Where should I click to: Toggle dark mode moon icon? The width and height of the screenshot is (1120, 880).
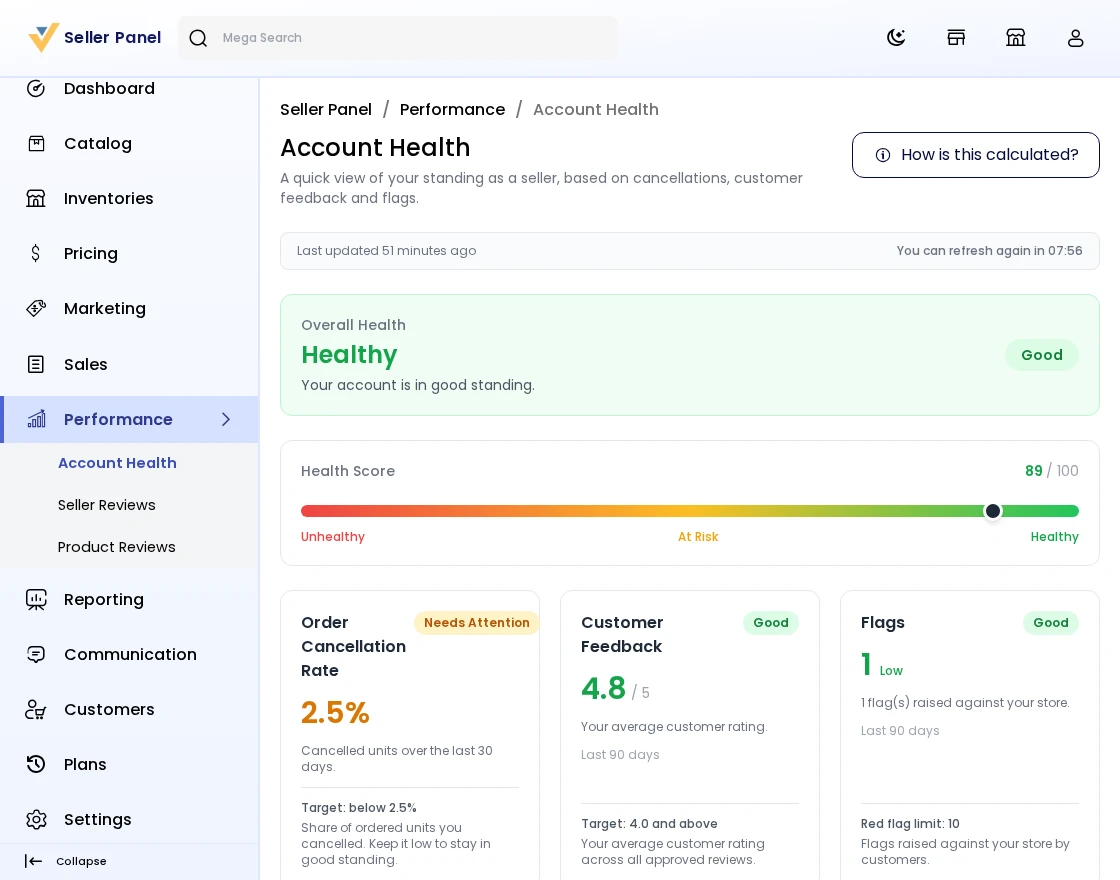coord(896,37)
